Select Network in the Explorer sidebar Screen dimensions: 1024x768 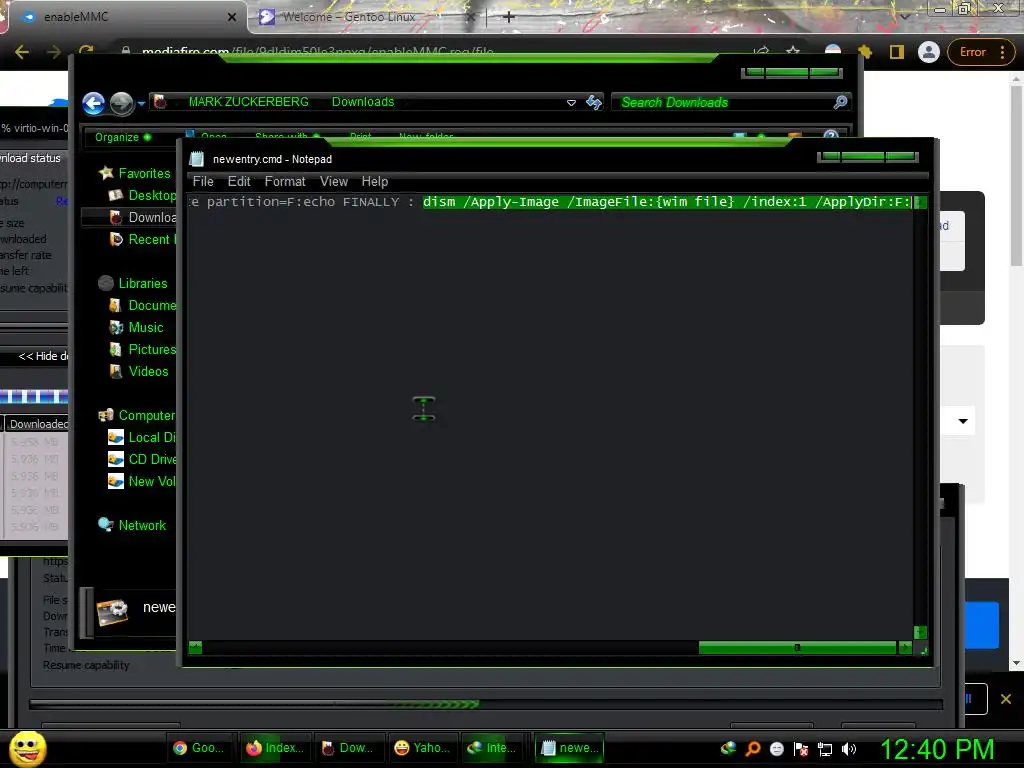point(133,525)
